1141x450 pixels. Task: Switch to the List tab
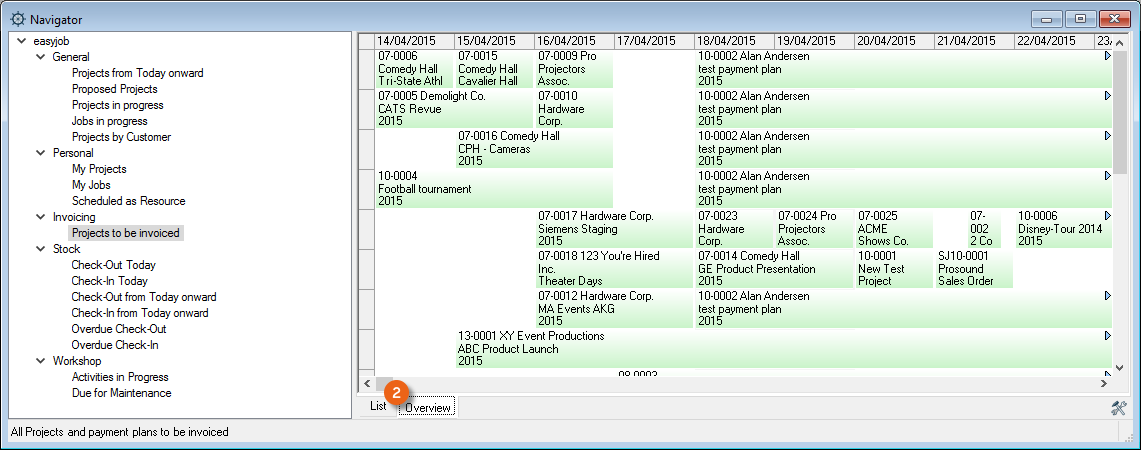point(378,406)
